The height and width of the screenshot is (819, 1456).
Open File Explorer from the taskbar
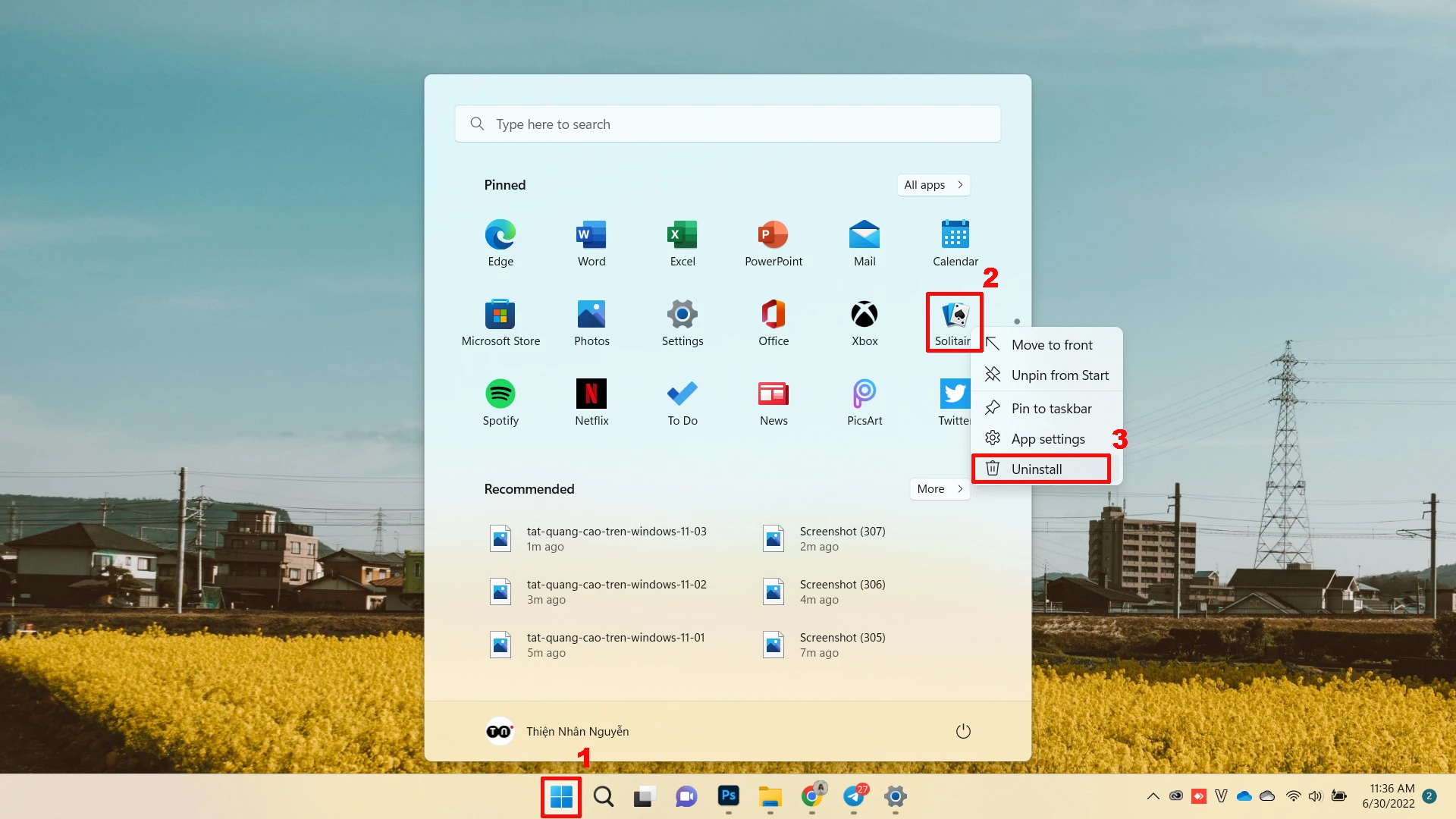point(770,796)
